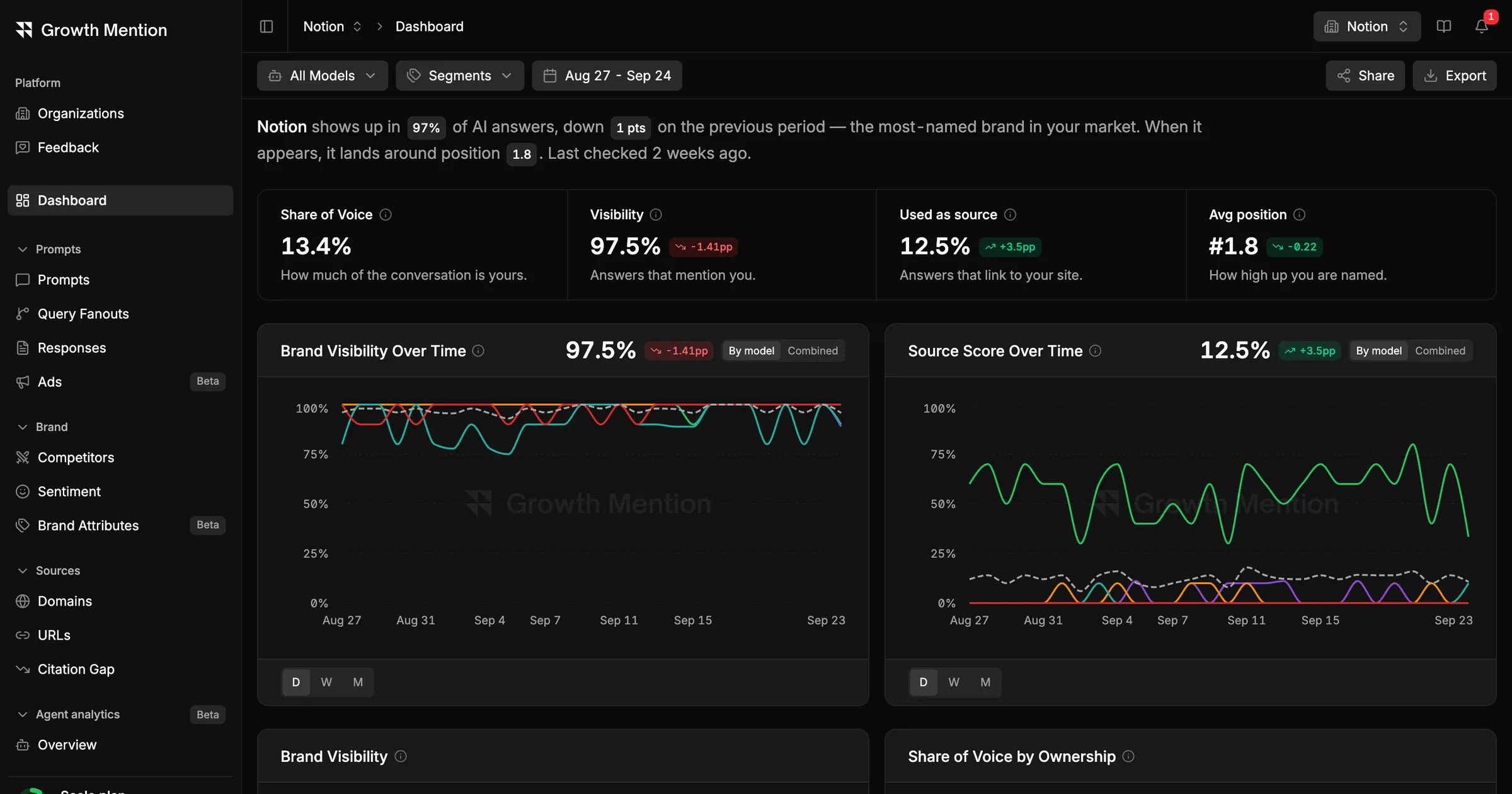Show info for Source Score Over Time

tap(1095, 351)
